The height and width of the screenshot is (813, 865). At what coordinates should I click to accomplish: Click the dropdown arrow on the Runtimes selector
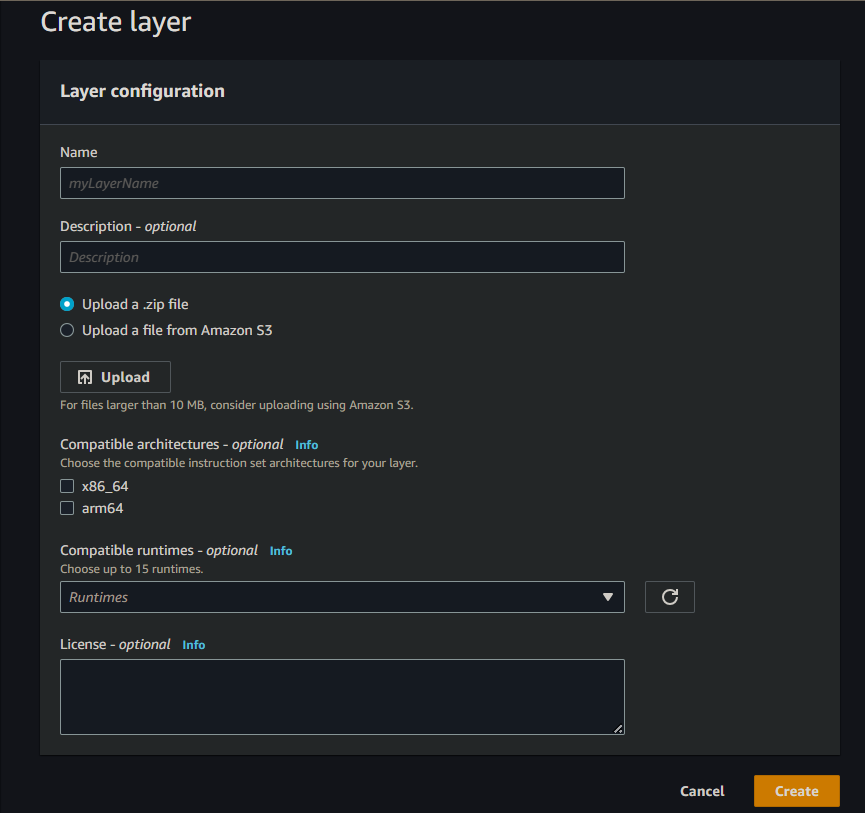(x=608, y=597)
